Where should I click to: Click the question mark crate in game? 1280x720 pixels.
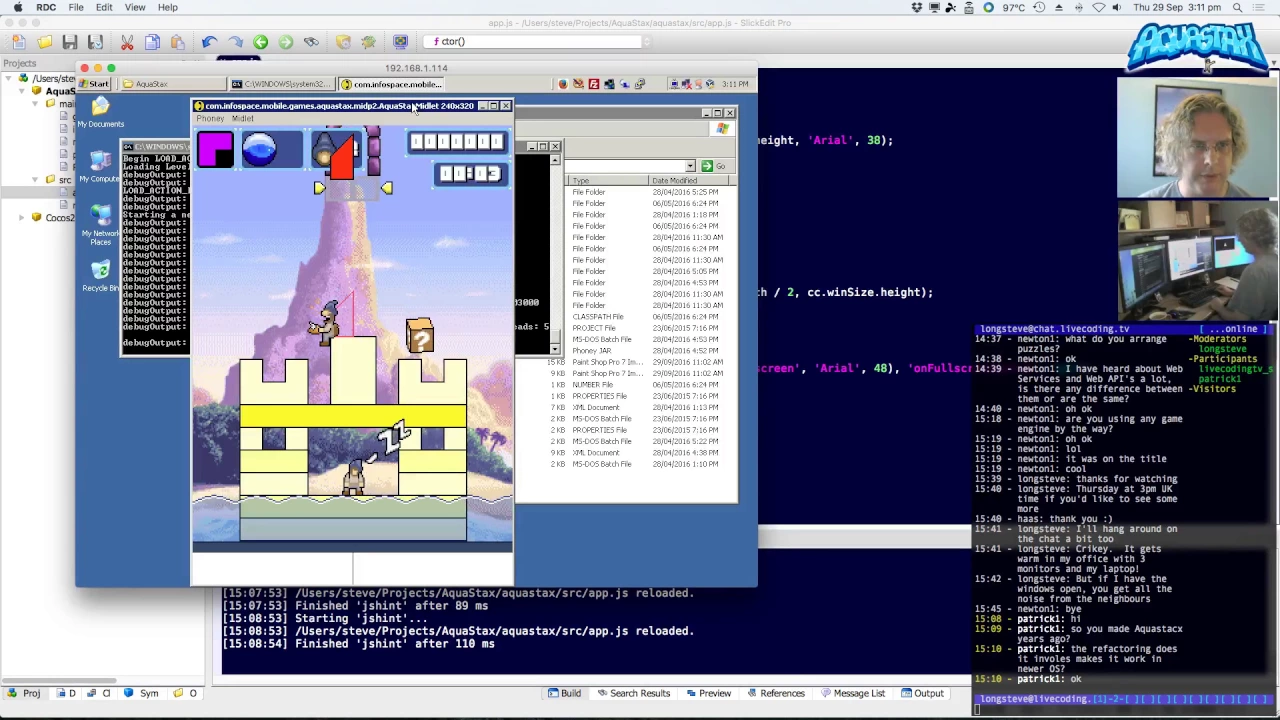(420, 336)
